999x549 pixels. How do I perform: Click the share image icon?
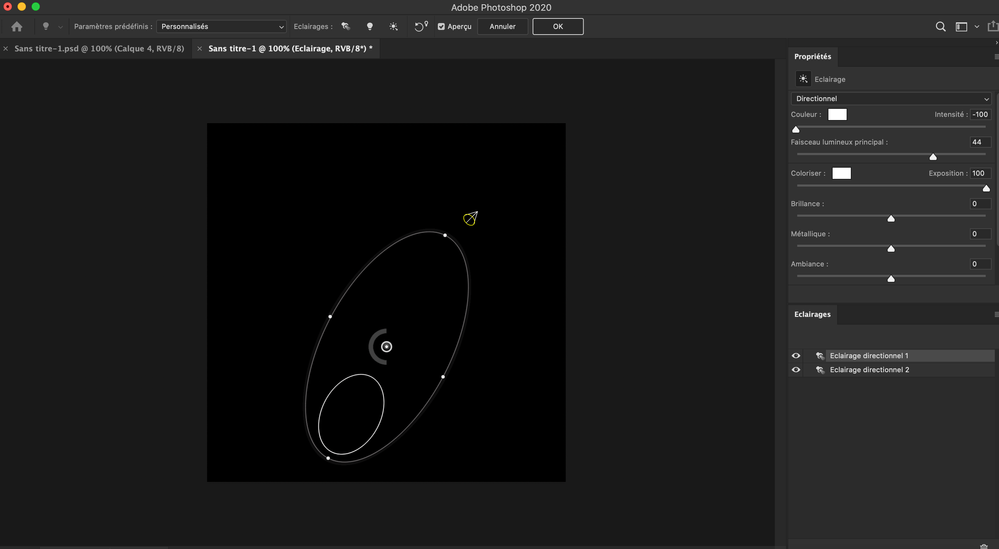click(x=993, y=27)
